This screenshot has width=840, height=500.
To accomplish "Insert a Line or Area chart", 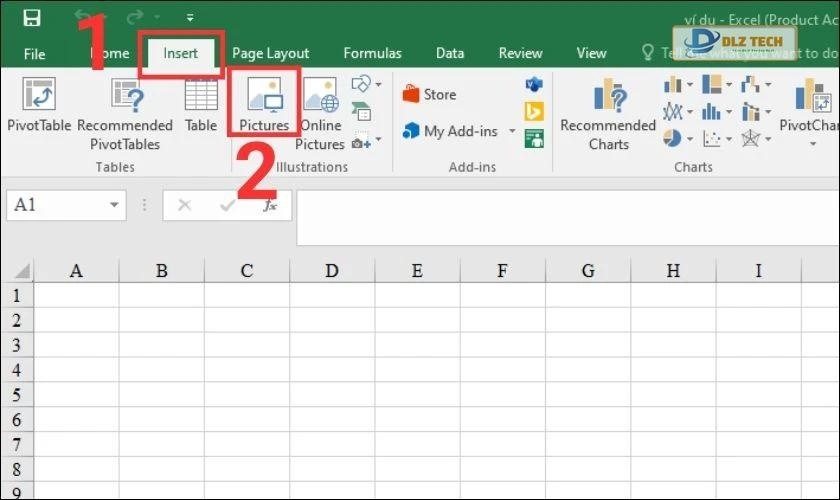I will 672,111.
